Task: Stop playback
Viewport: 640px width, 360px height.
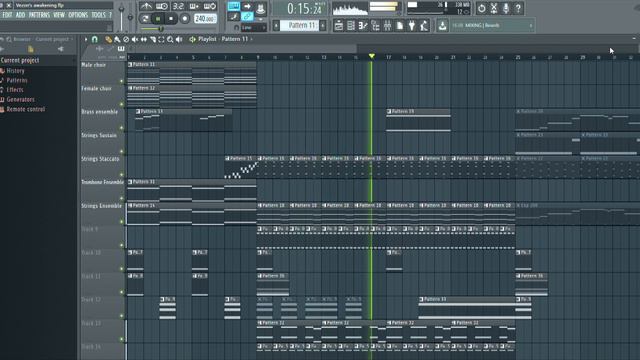Action: [171, 19]
